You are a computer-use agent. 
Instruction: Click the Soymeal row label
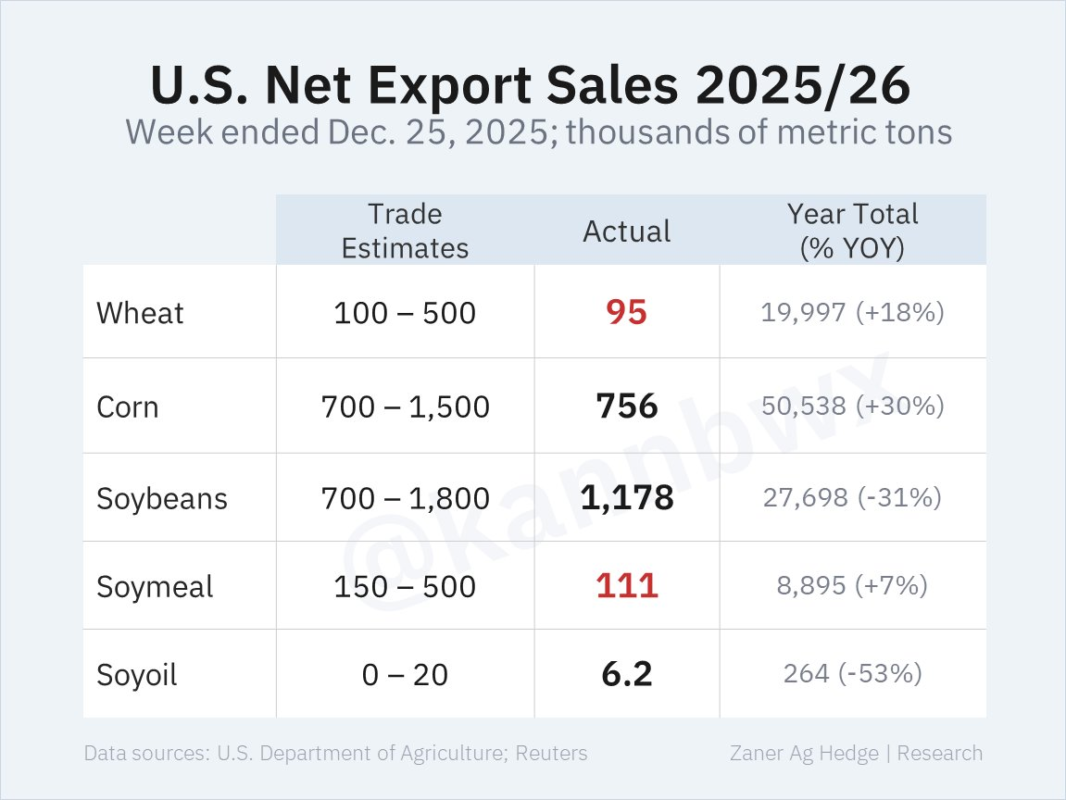155,586
